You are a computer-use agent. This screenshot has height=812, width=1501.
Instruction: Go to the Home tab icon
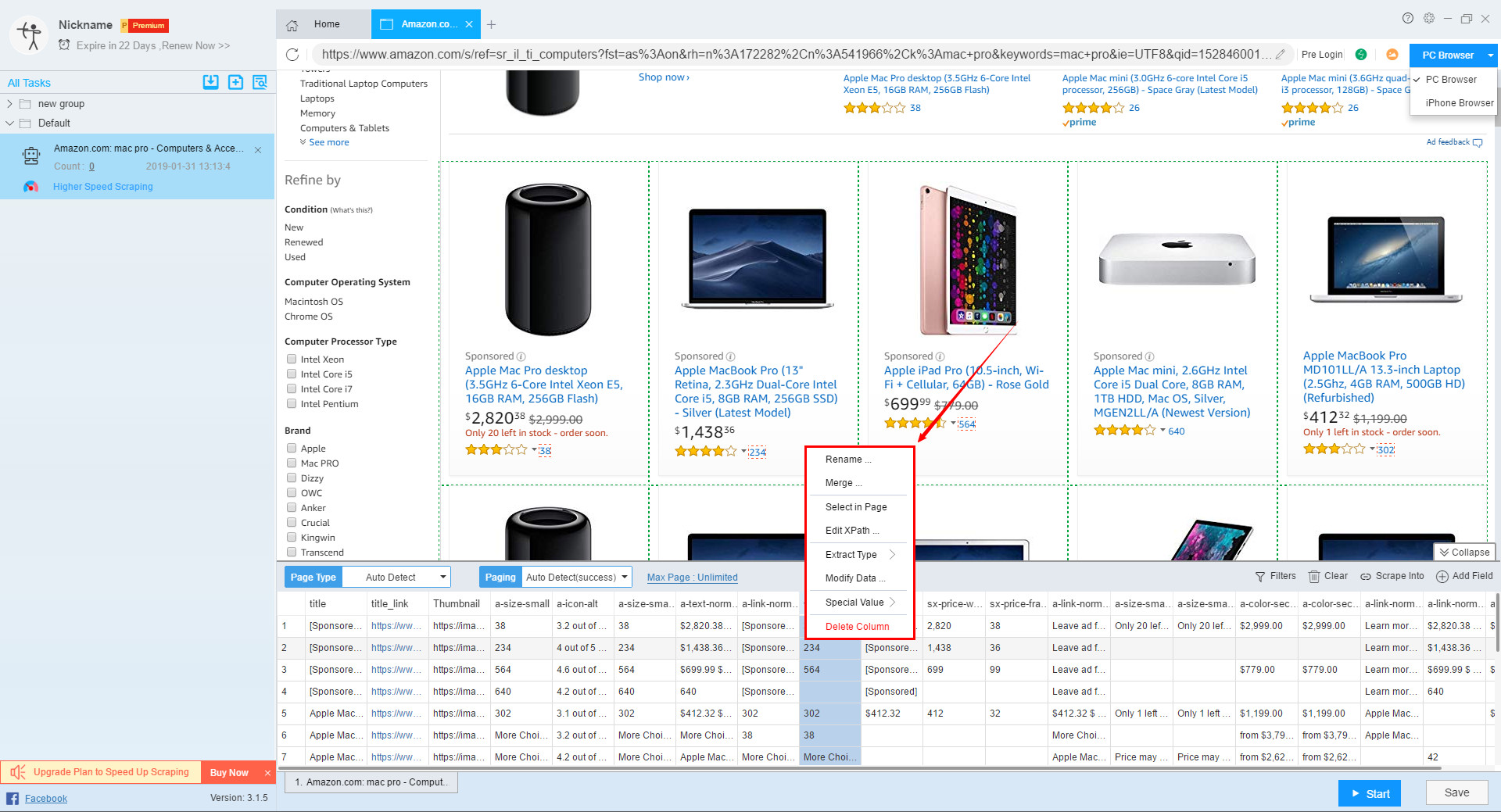[292, 25]
